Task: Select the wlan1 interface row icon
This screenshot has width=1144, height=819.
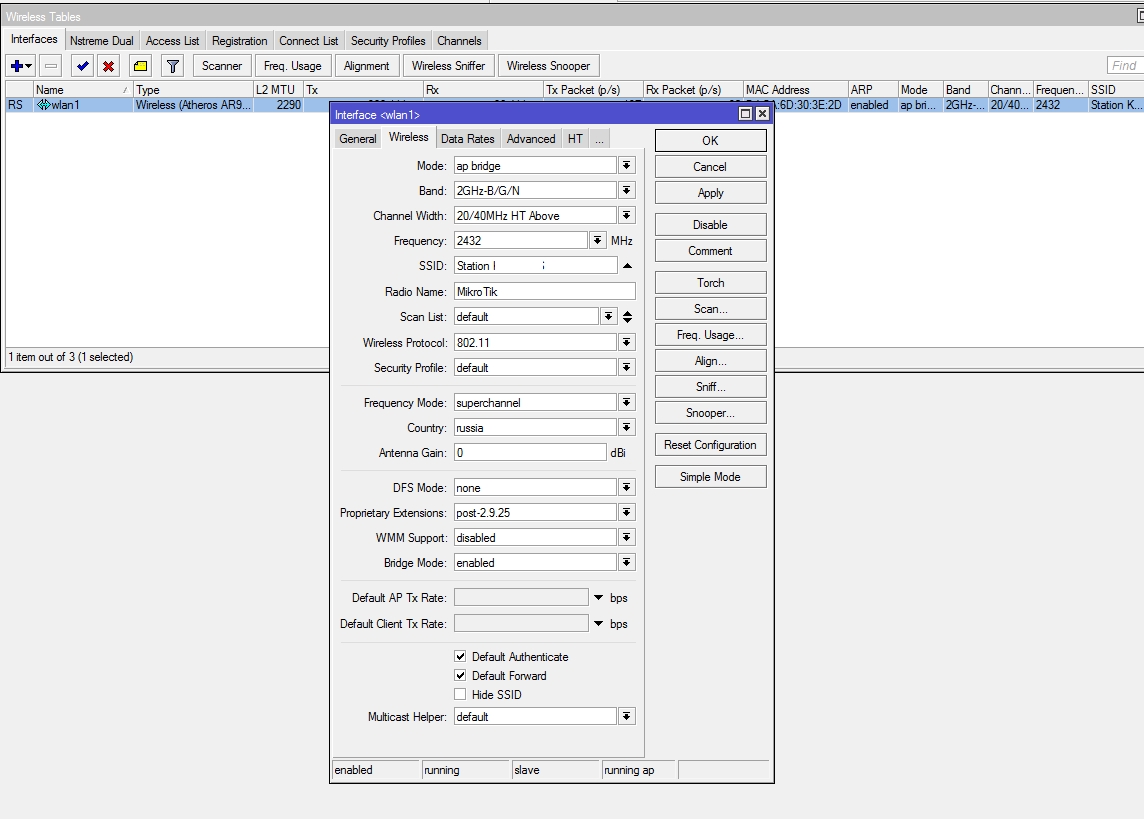Action: click(43, 105)
